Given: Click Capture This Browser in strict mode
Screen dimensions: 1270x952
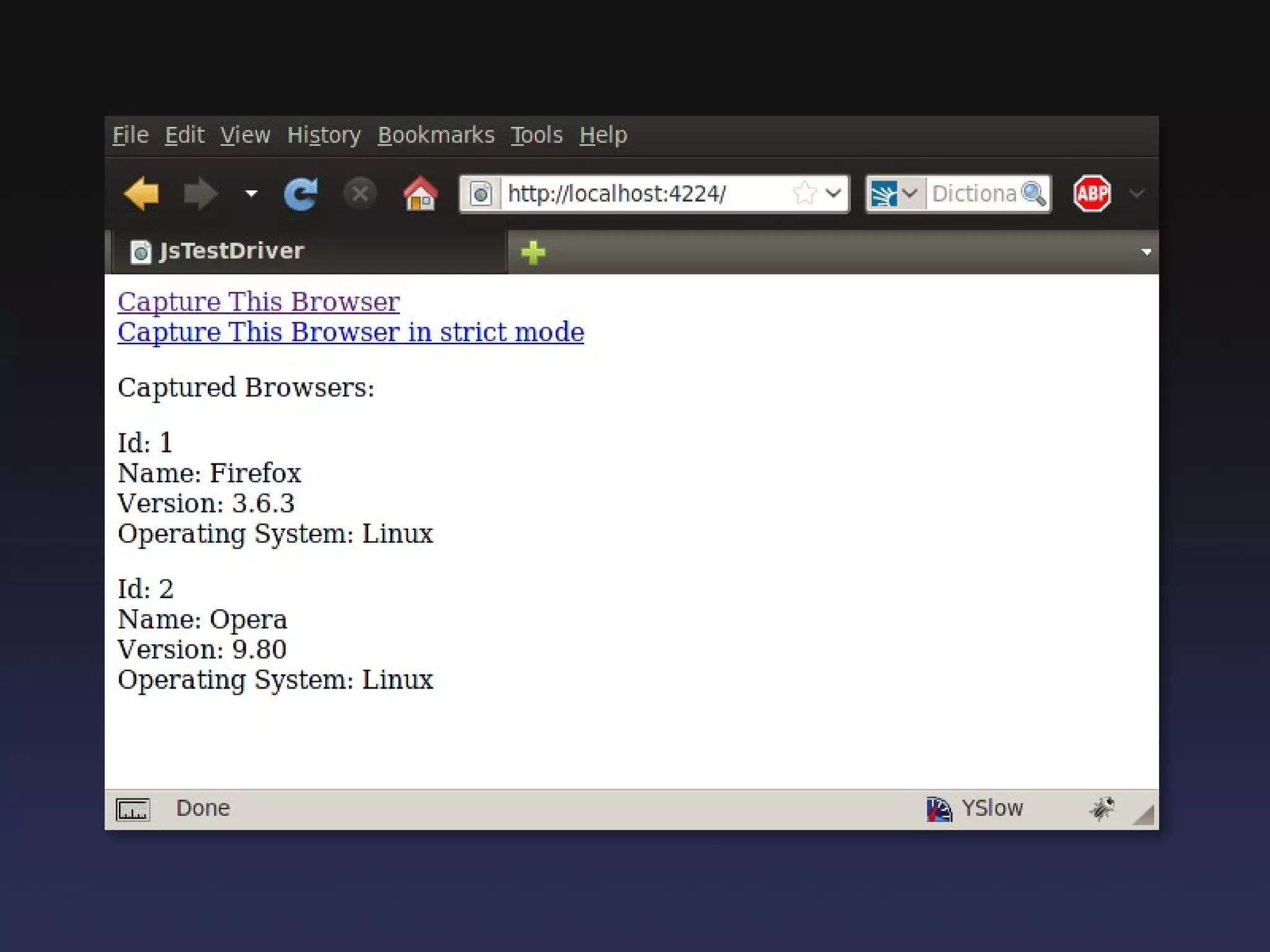Looking at the screenshot, I should (x=350, y=332).
